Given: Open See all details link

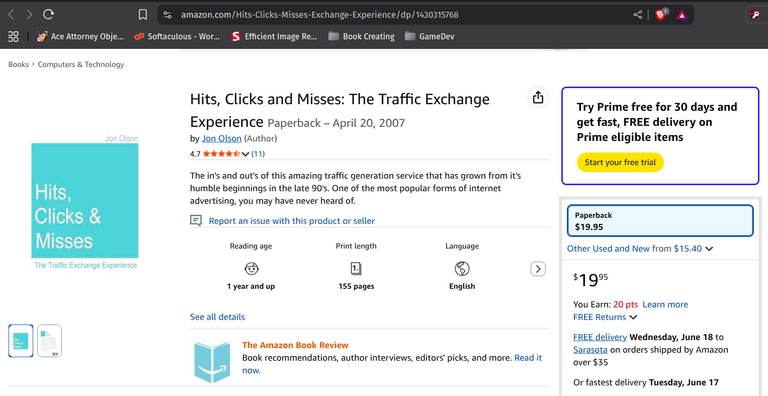Looking at the screenshot, I should (217, 317).
